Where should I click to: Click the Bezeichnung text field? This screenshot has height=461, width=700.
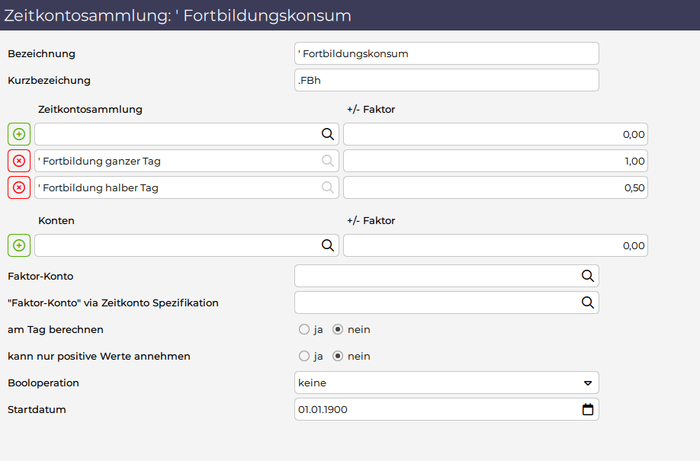point(446,54)
